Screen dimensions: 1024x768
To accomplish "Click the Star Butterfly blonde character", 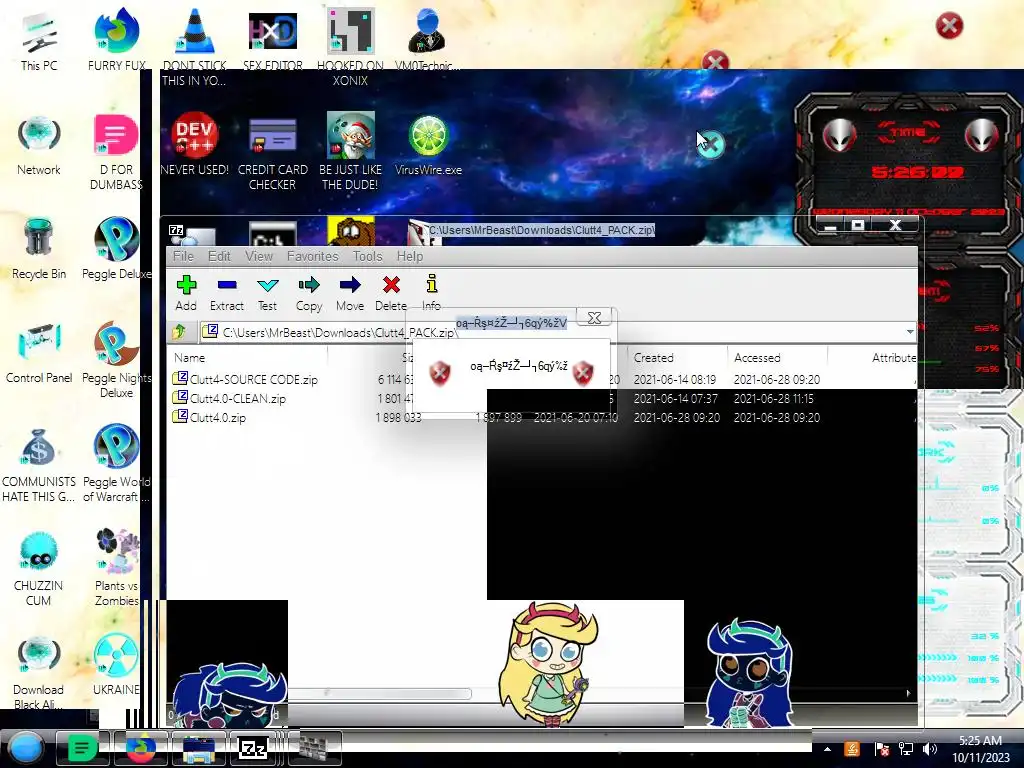I will (x=550, y=664).
